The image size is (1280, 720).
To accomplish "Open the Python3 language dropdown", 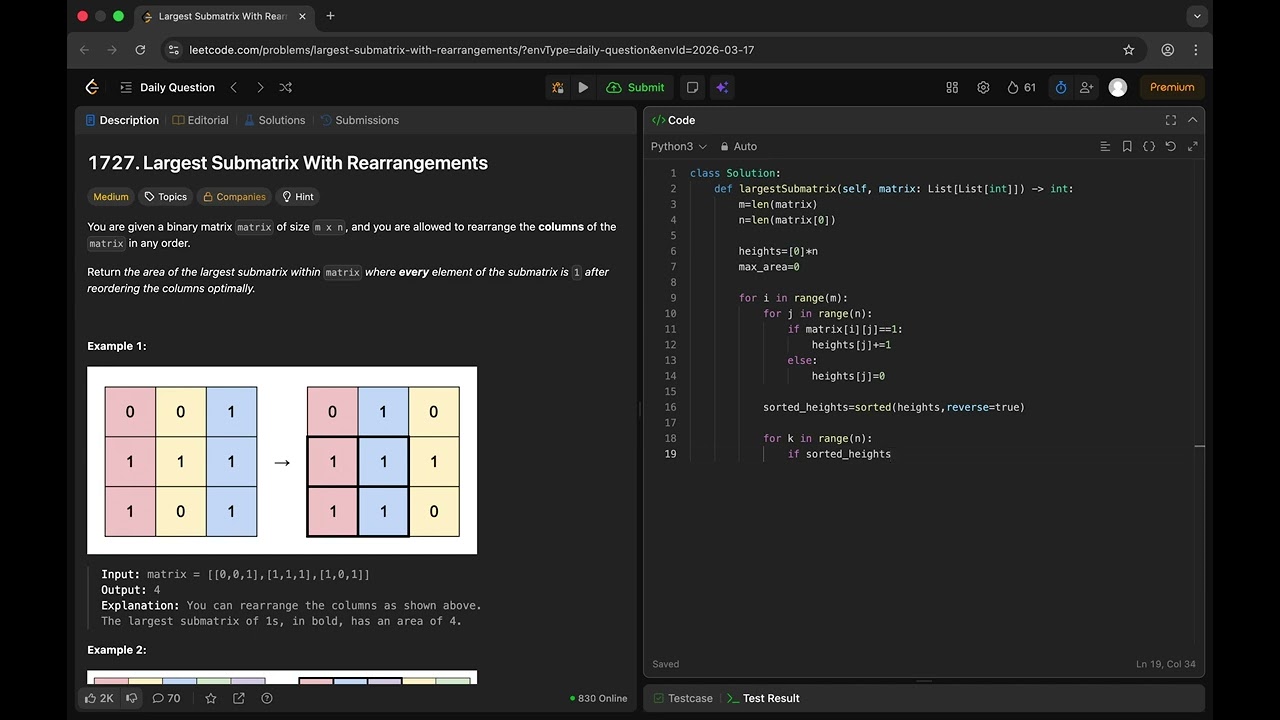I will (x=679, y=146).
